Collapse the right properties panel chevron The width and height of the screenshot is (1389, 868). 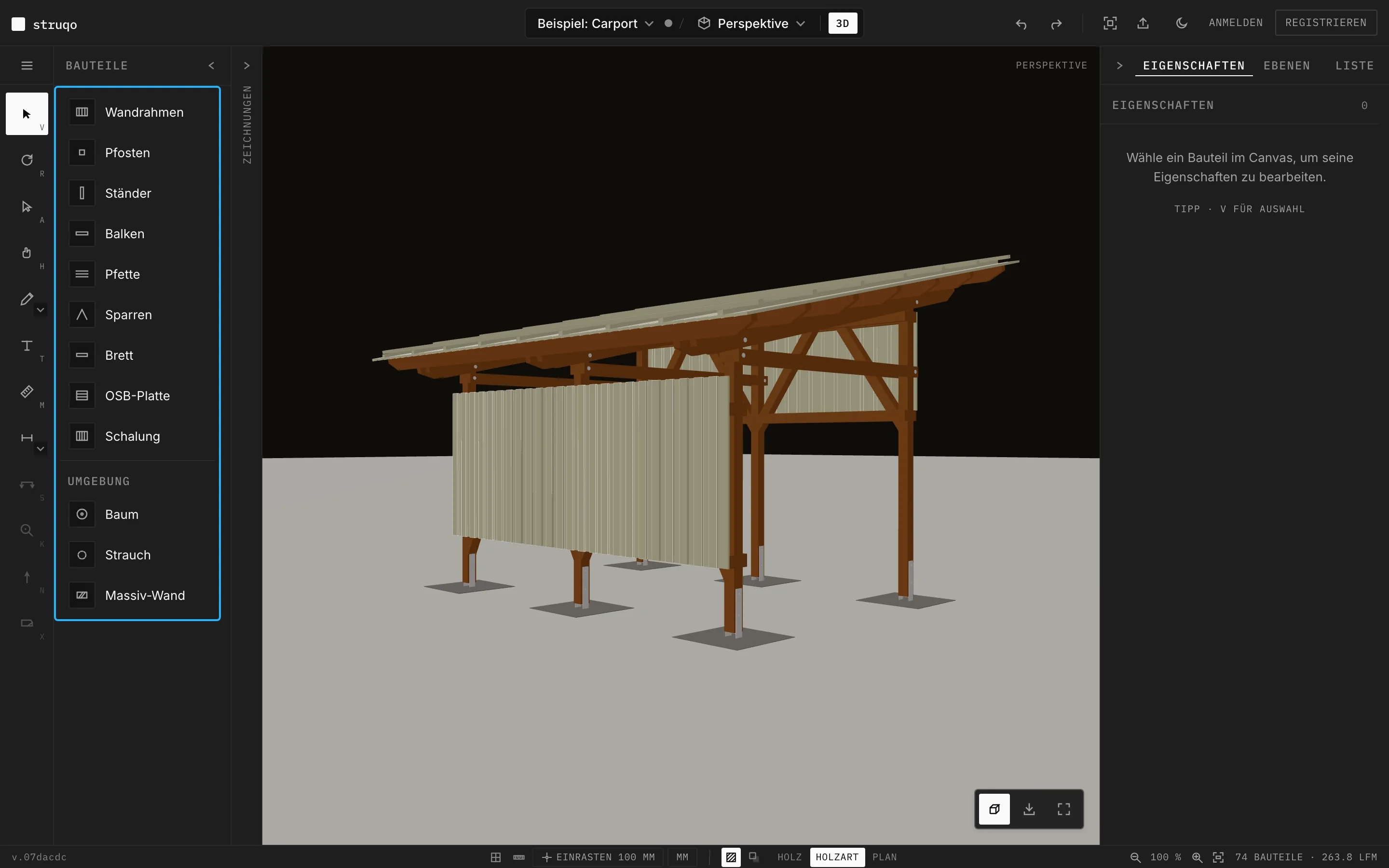click(x=1119, y=66)
